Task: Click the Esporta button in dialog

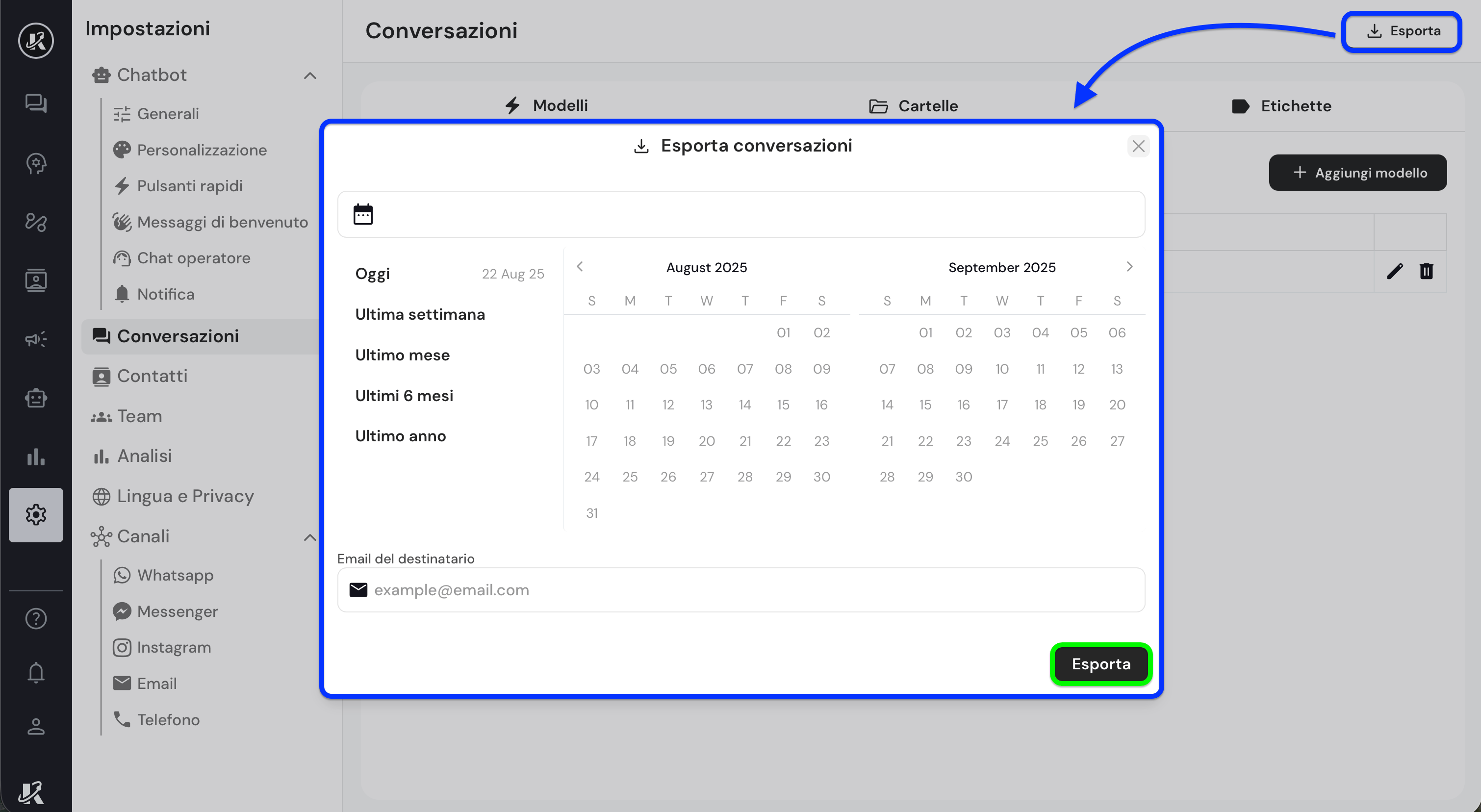Action: click(1100, 664)
